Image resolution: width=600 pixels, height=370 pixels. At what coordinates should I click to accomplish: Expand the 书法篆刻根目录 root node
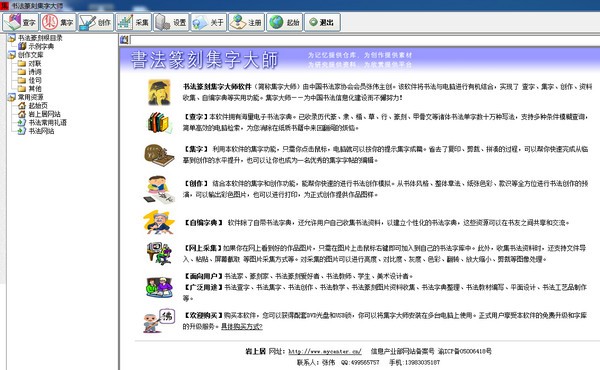coord(11,38)
